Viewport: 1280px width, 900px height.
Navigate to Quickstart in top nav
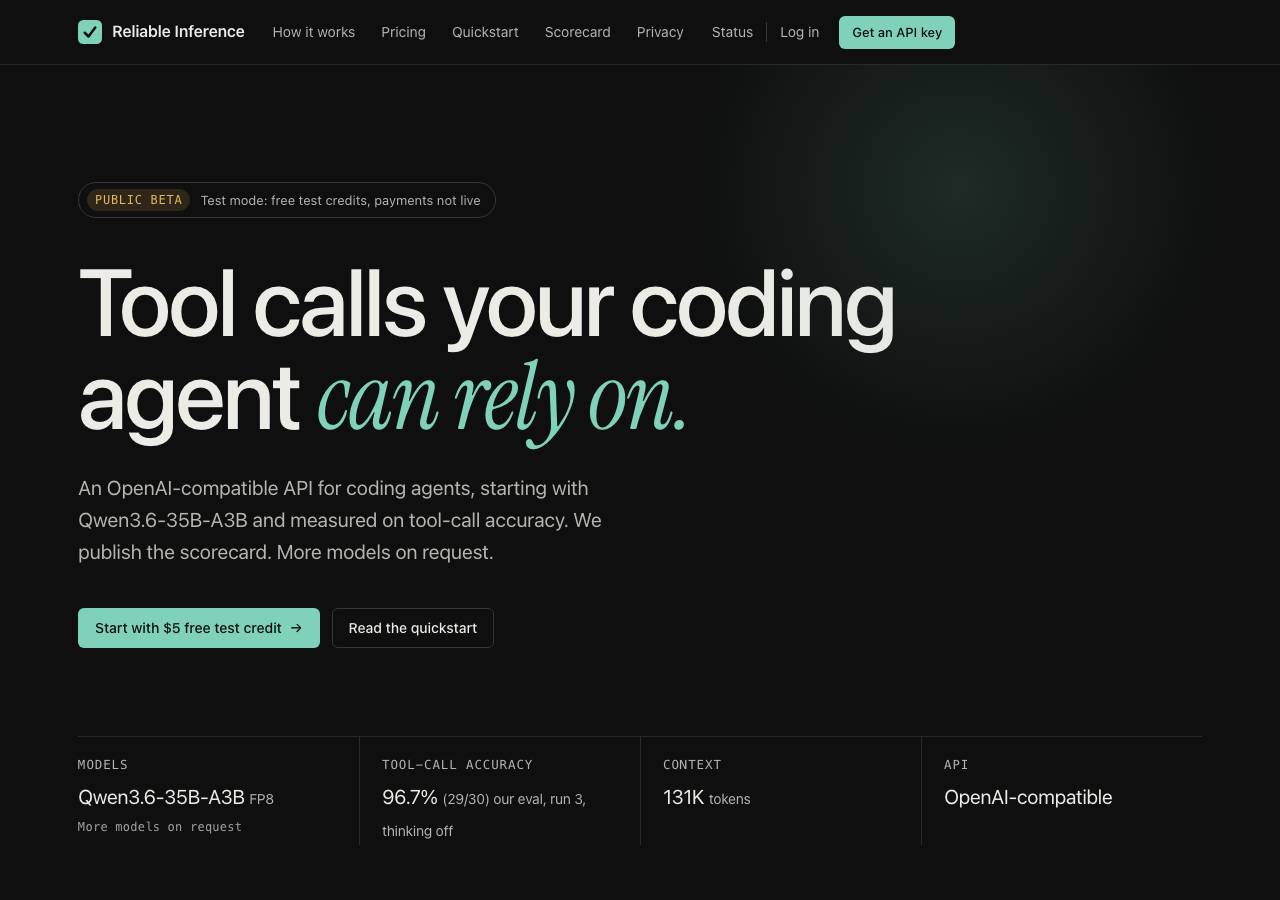(485, 32)
